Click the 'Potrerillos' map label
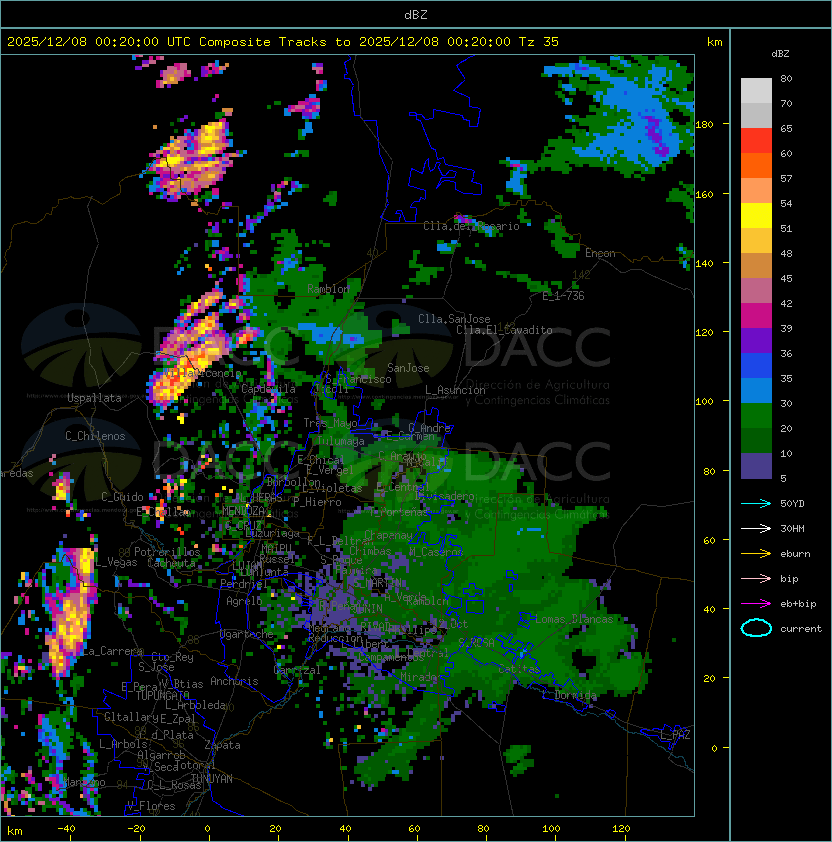Viewport: 832px width, 842px height. point(167,552)
